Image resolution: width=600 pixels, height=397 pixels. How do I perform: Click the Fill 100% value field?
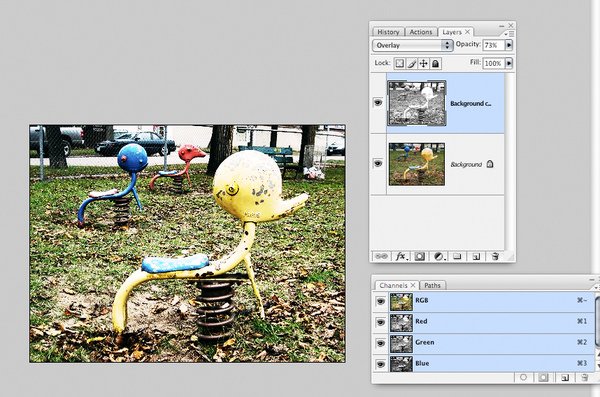pyautogui.click(x=494, y=63)
